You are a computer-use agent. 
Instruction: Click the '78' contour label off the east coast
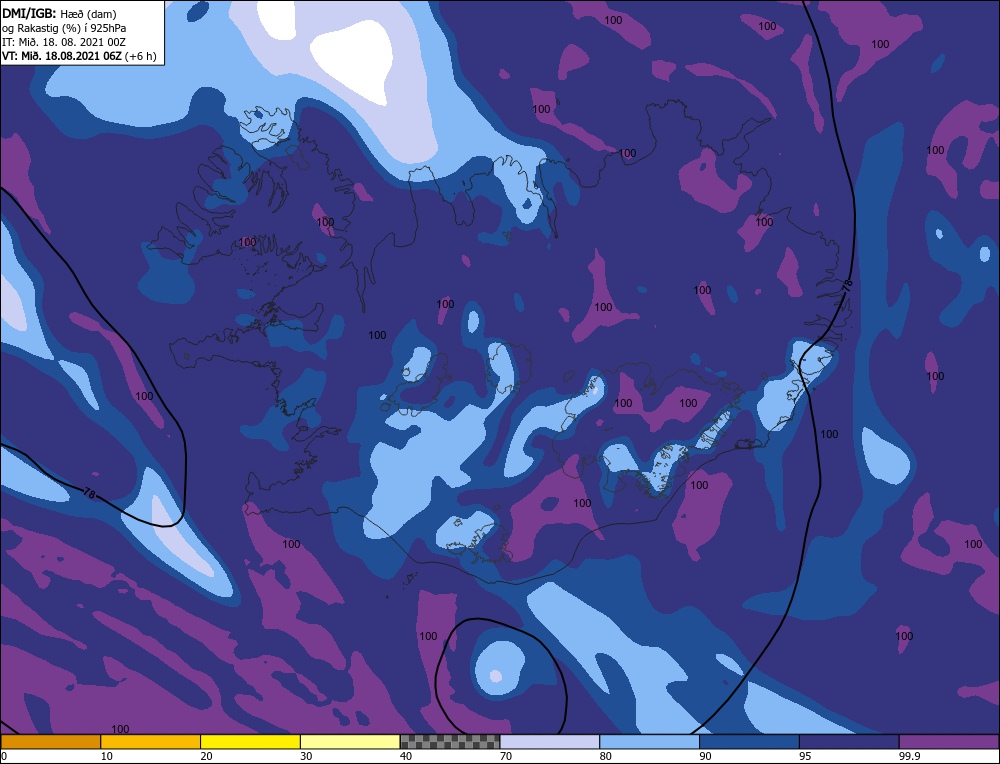[x=847, y=286]
